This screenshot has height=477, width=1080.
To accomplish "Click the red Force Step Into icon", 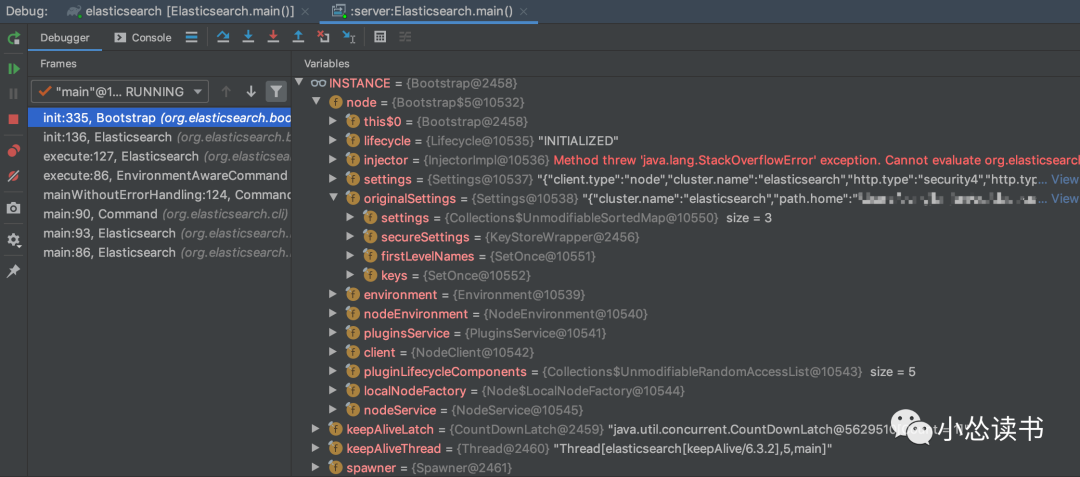I will tap(273, 37).
